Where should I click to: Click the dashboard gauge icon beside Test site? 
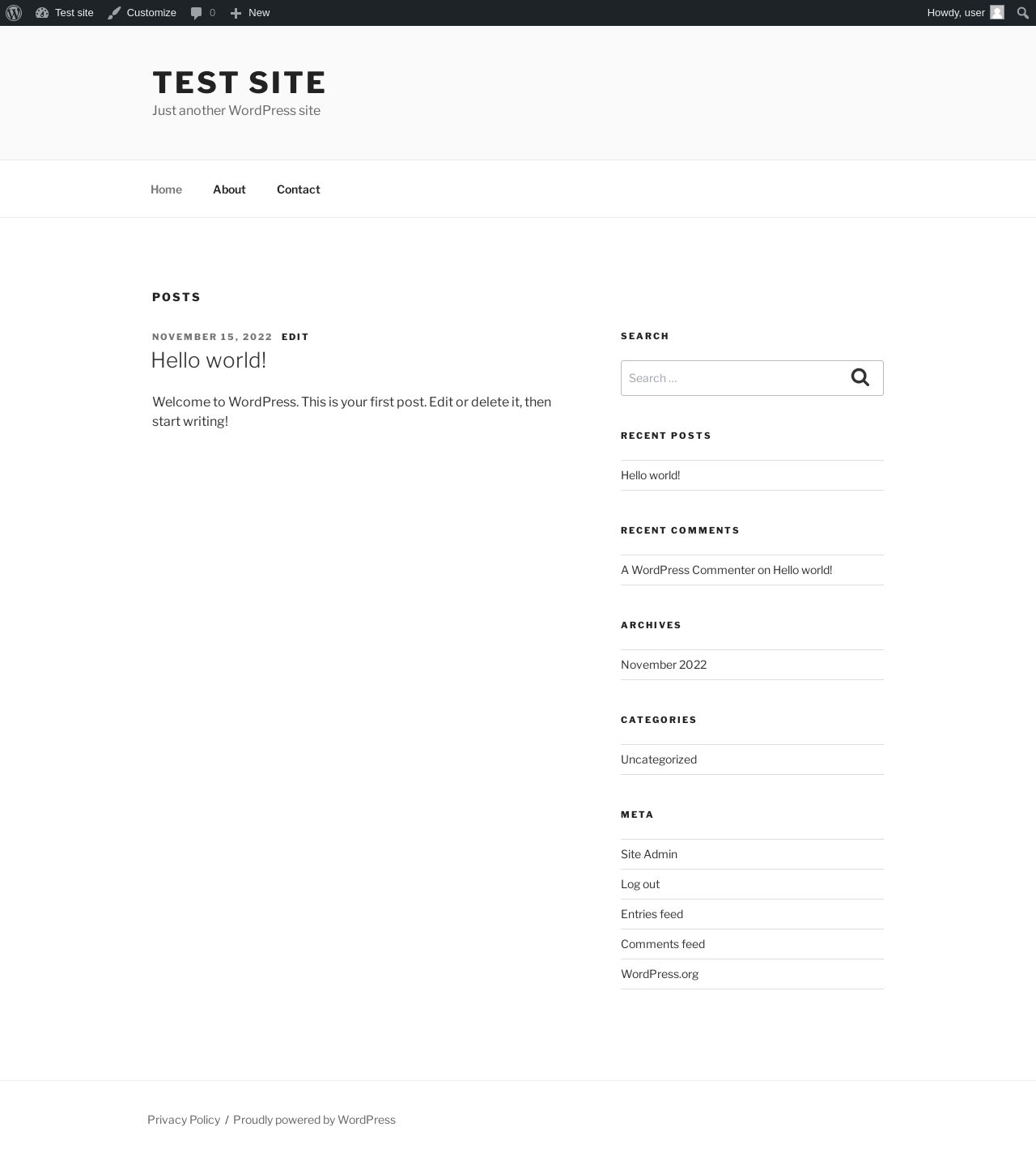pyautogui.click(x=42, y=13)
